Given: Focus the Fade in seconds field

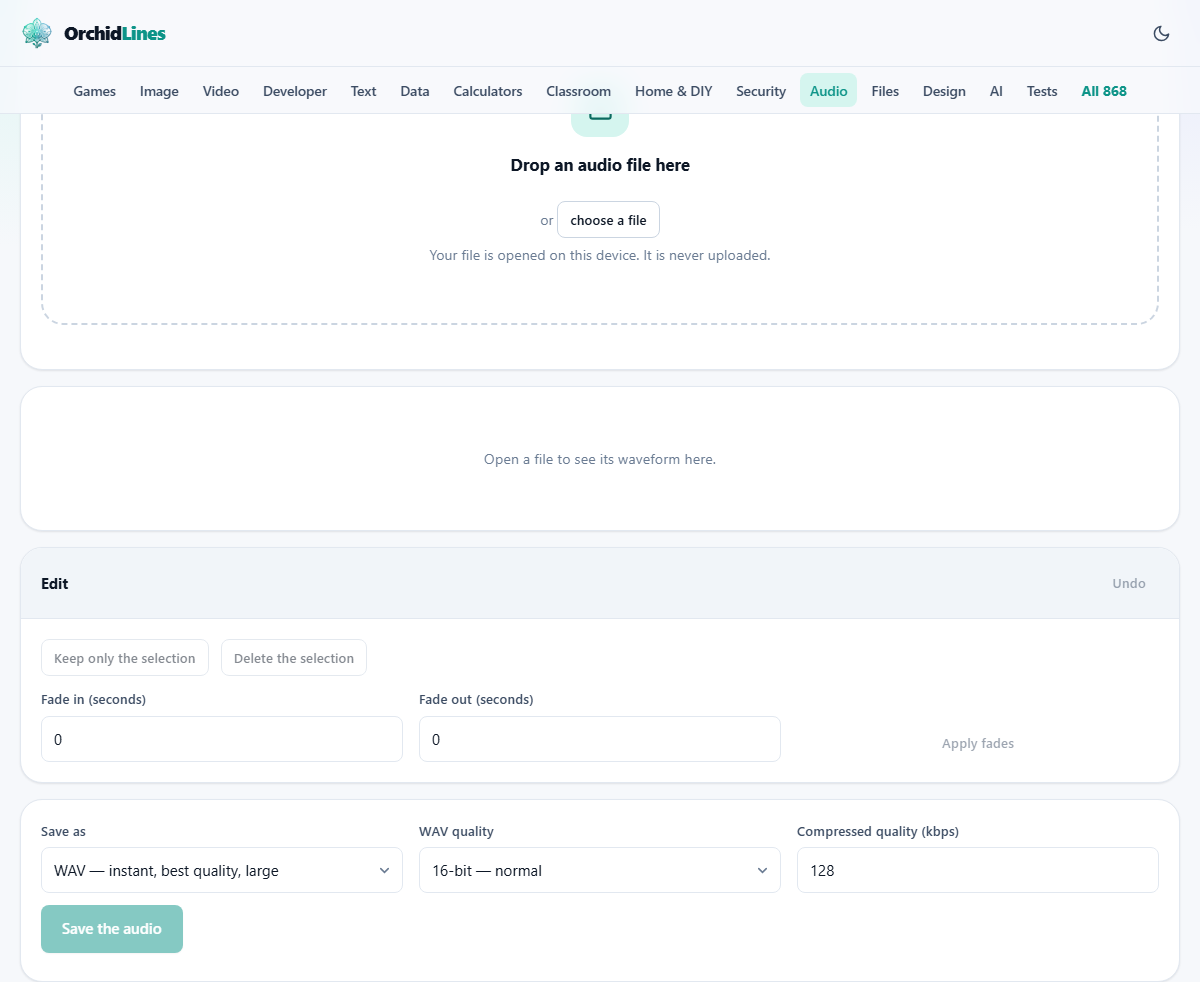Looking at the screenshot, I should click(x=222, y=739).
